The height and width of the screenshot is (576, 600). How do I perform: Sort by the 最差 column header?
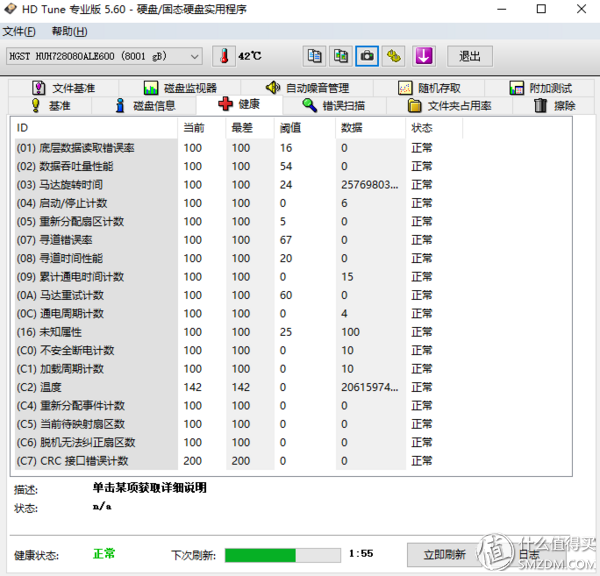pos(250,128)
